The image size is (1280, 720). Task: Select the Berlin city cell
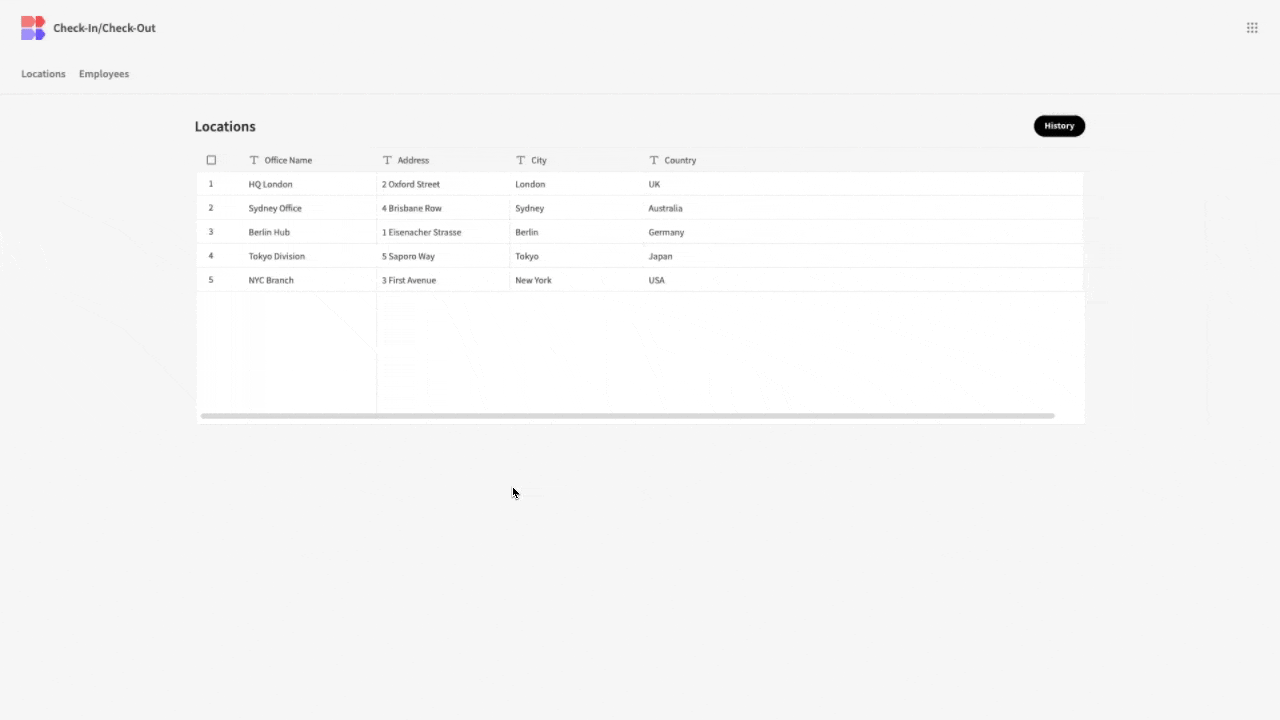[x=576, y=232]
